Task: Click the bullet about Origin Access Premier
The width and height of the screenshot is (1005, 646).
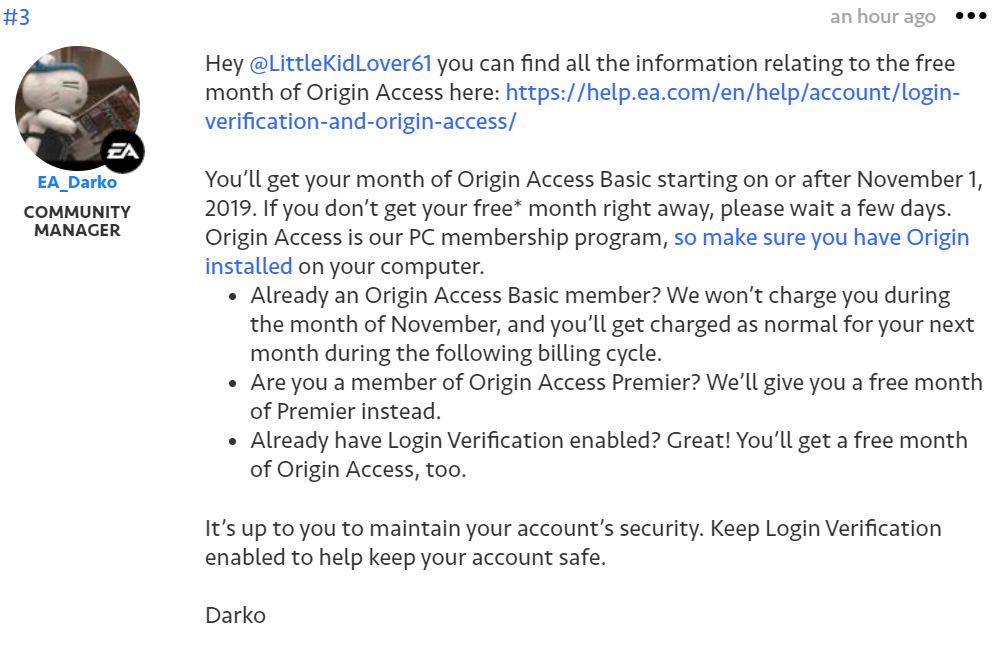Action: point(616,397)
